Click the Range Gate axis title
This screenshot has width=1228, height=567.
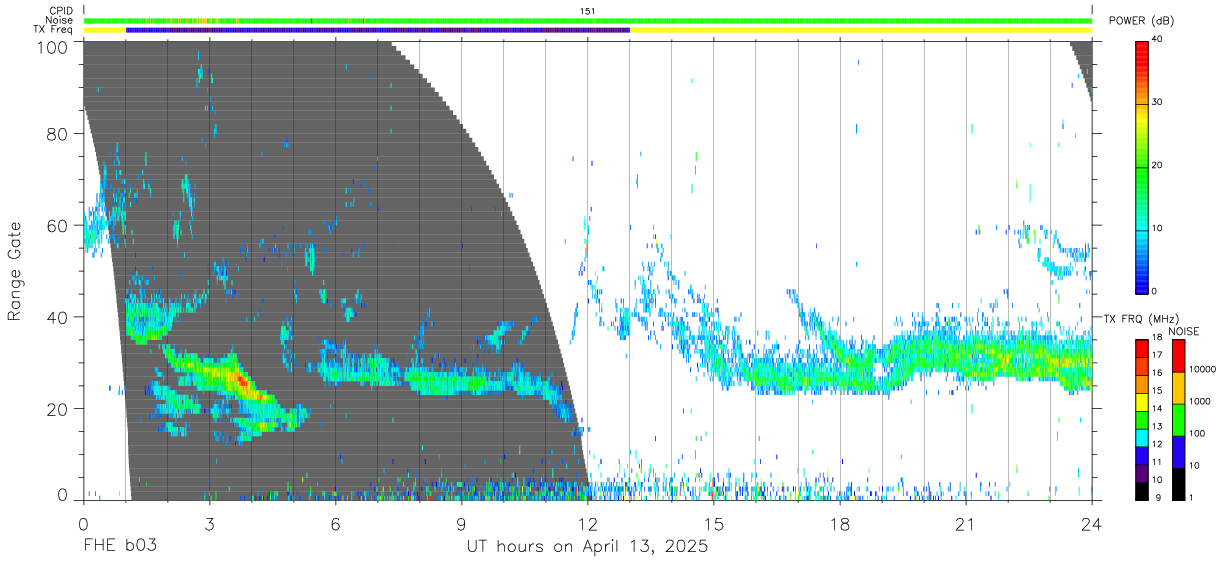coord(15,272)
